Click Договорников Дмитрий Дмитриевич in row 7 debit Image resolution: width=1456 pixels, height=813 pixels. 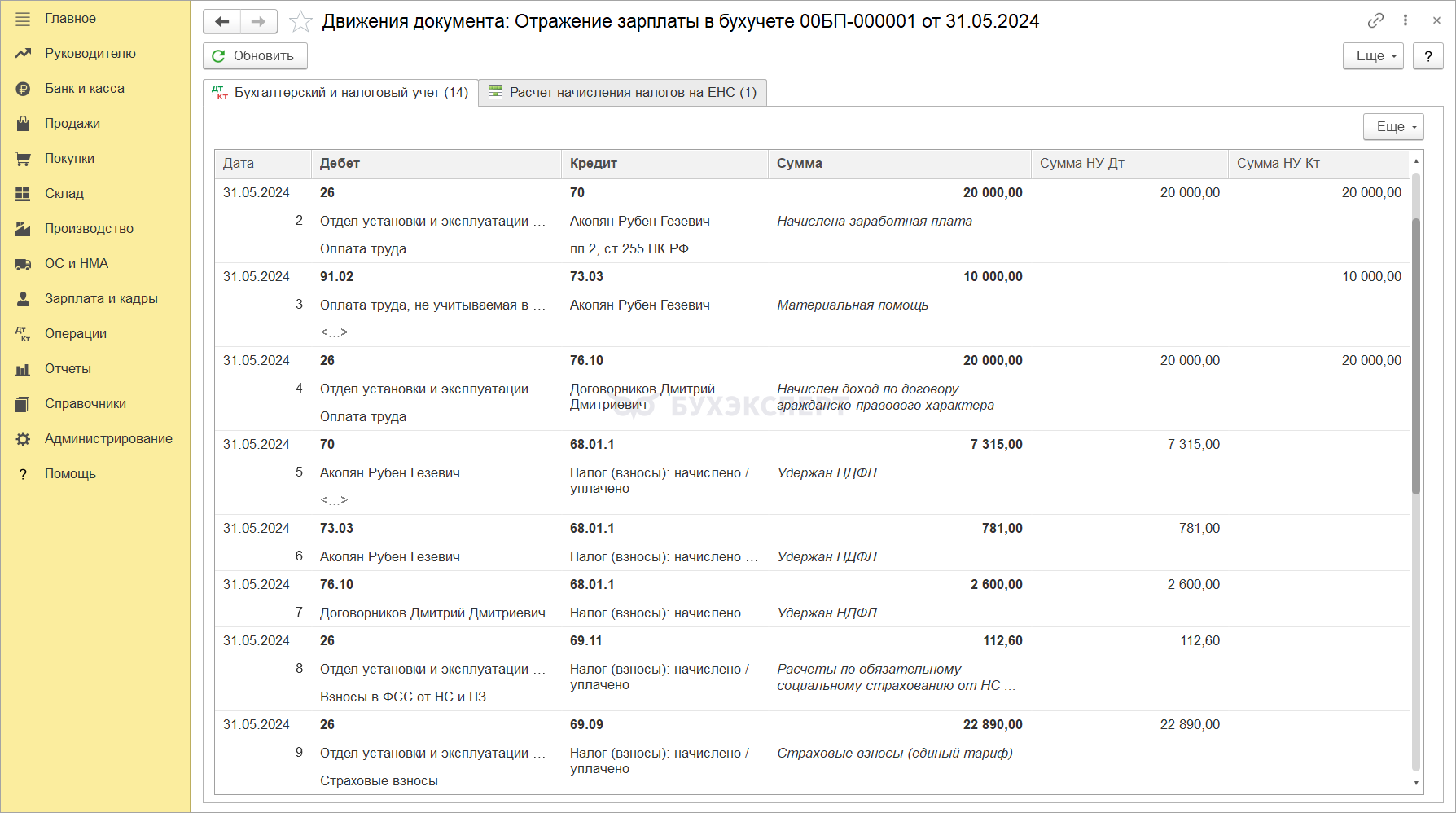point(432,613)
